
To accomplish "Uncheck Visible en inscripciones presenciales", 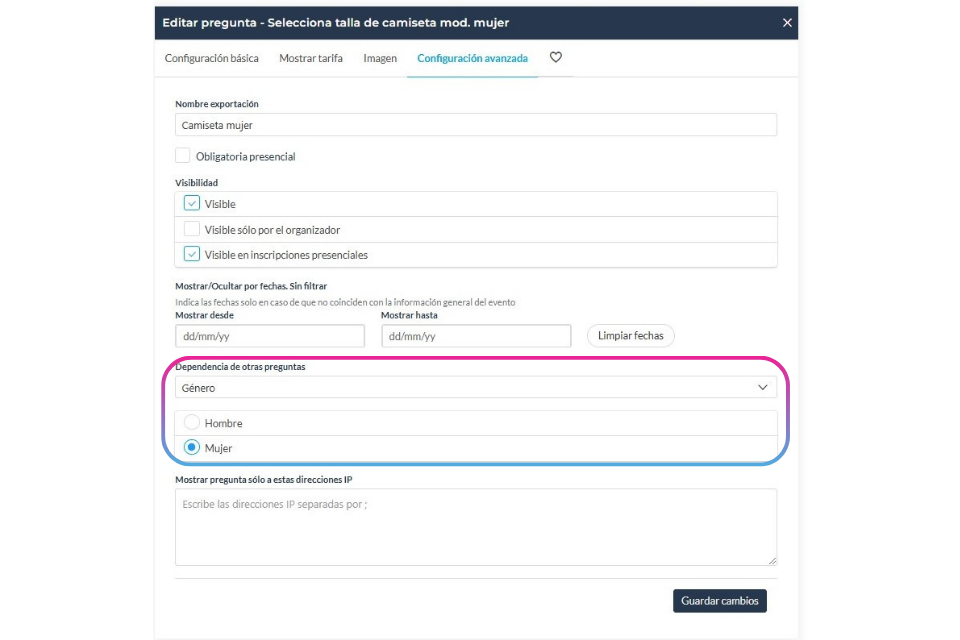I will (x=192, y=254).
